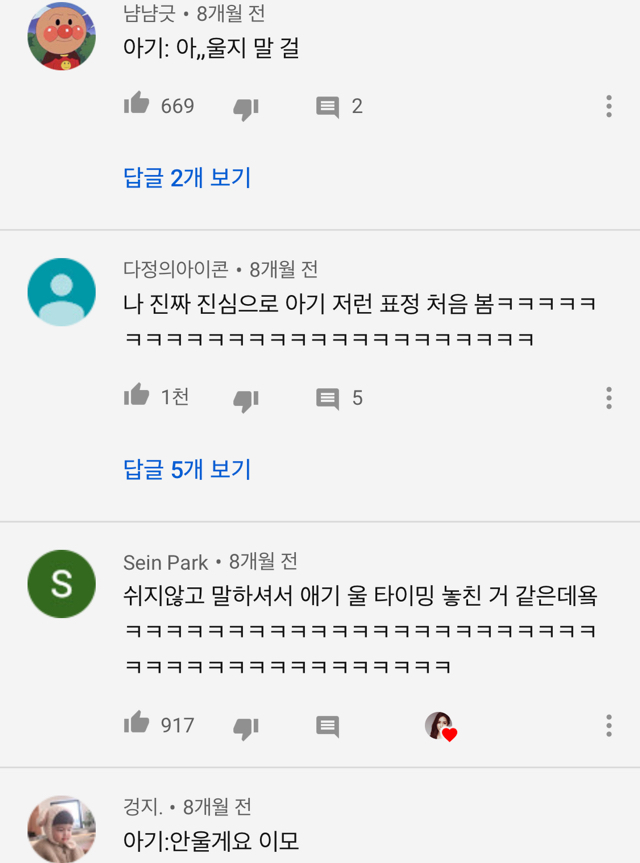Viewport: 640px width, 863px height.
Task: Toggle the creator heart on Sein Park's comment
Action: 443,726
